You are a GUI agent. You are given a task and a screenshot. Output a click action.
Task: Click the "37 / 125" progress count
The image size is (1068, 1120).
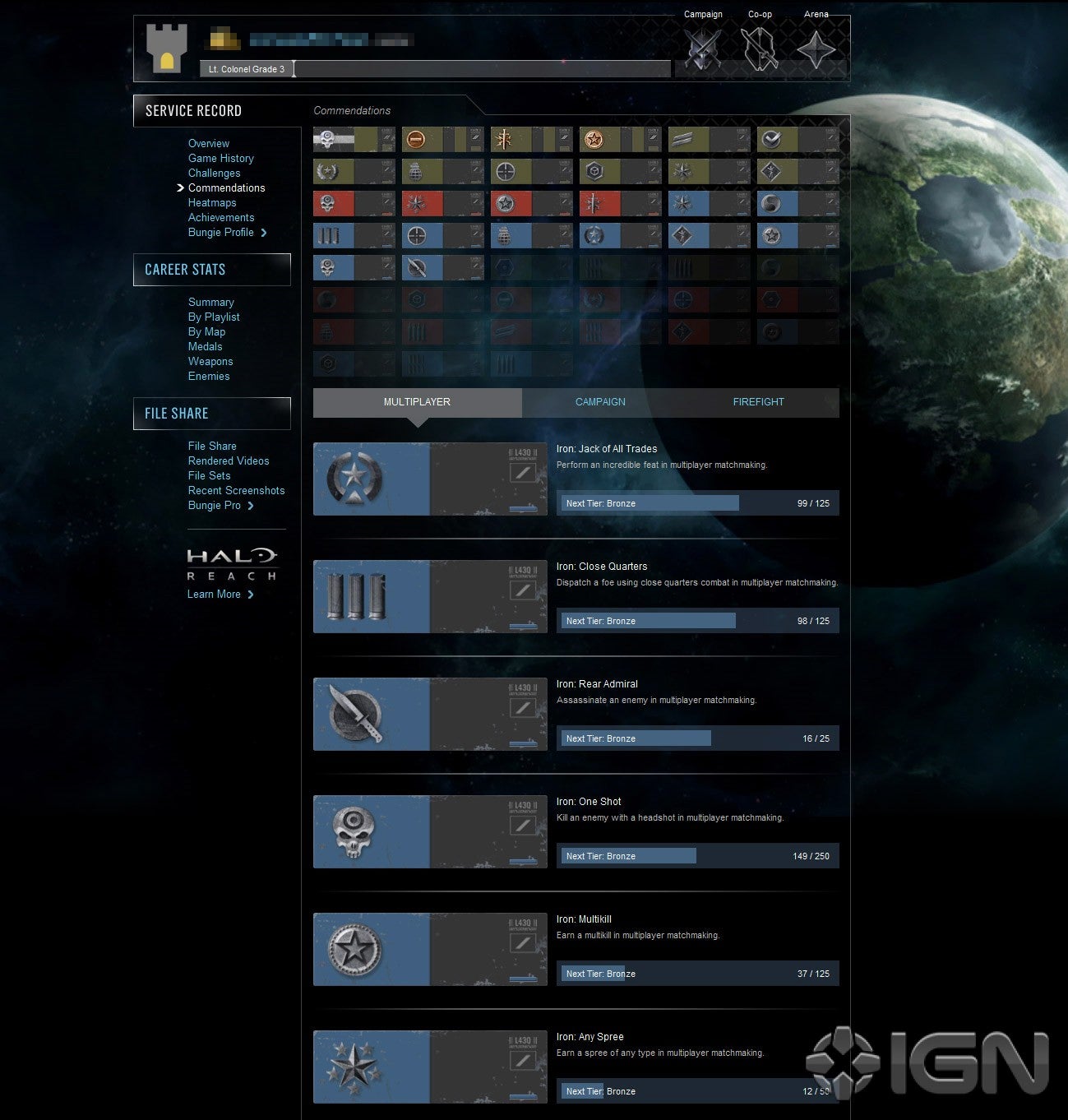(813, 974)
